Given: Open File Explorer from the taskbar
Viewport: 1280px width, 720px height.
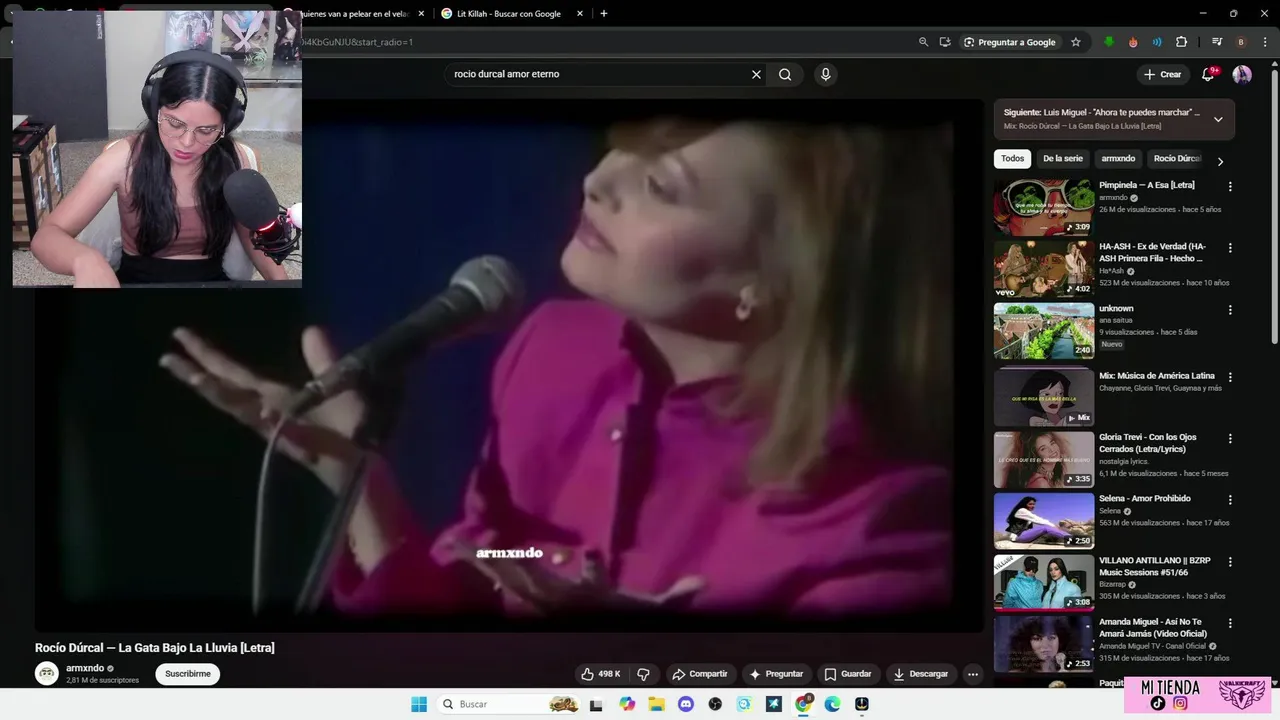Looking at the screenshot, I should [x=657, y=704].
